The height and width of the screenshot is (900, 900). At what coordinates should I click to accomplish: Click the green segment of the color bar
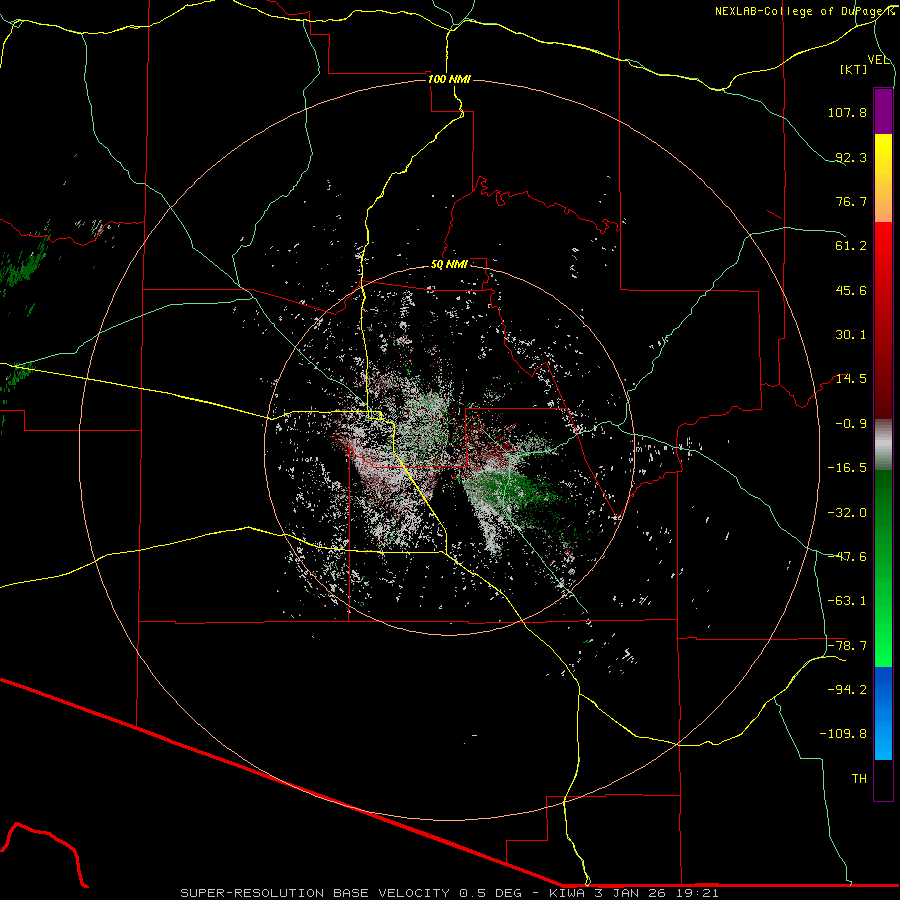[883, 568]
